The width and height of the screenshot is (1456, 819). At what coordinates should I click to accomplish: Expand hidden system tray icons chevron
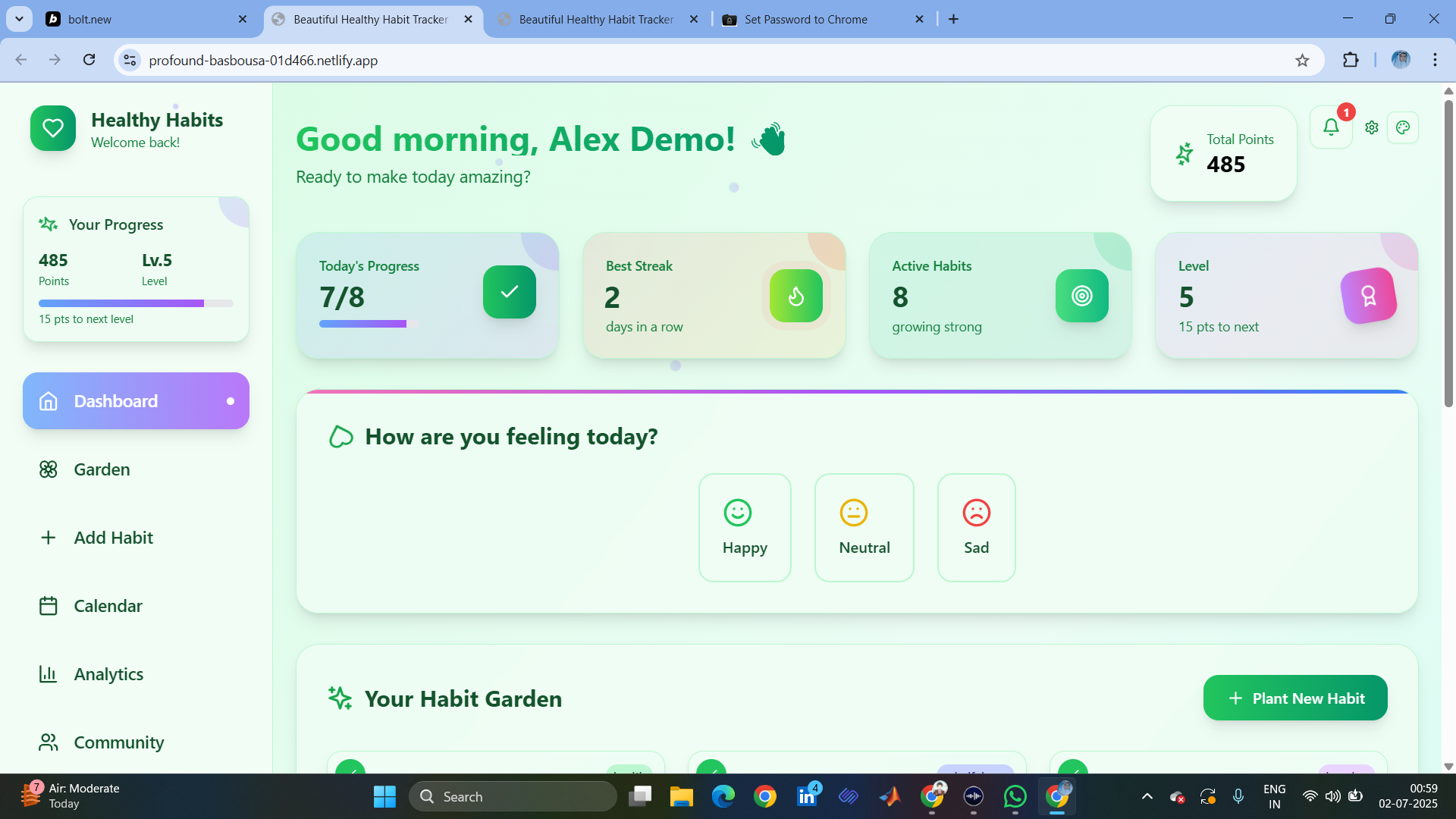click(x=1147, y=796)
